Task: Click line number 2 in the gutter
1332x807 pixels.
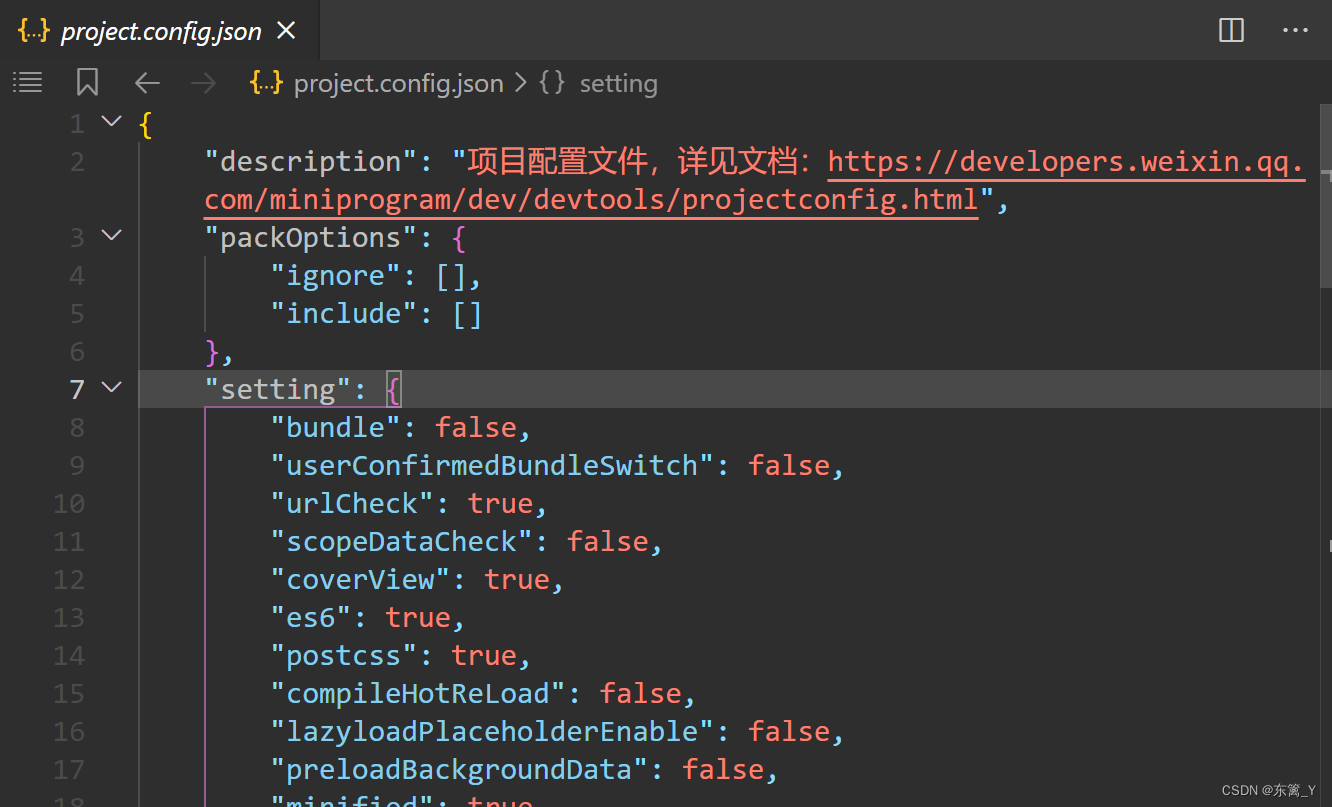Action: tap(77, 161)
